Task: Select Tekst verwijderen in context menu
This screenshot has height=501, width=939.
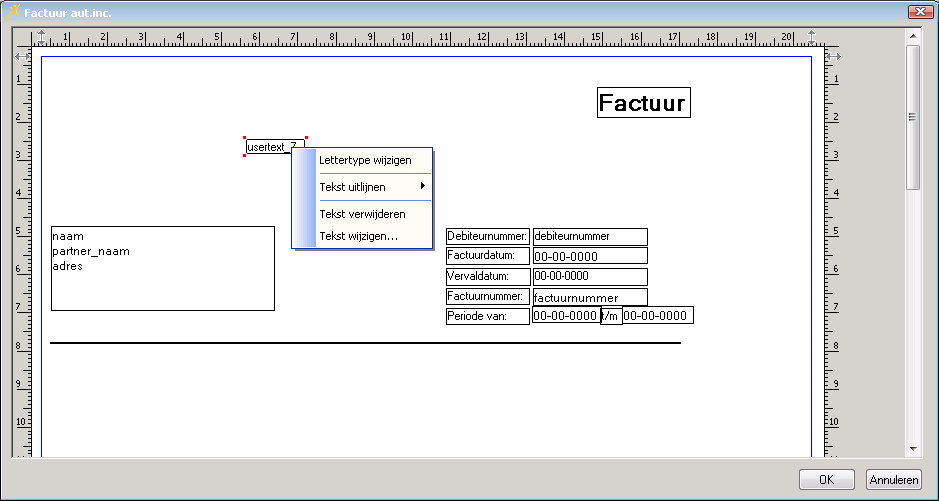Action: (x=361, y=214)
